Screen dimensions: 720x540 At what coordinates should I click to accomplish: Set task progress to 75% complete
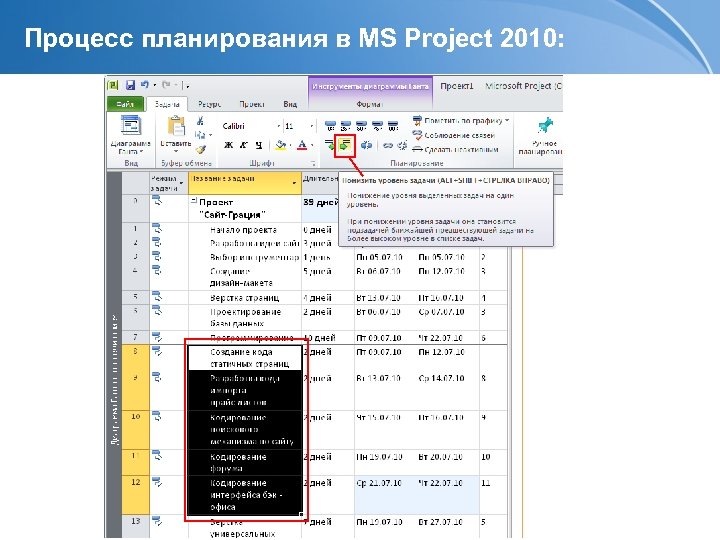377,125
